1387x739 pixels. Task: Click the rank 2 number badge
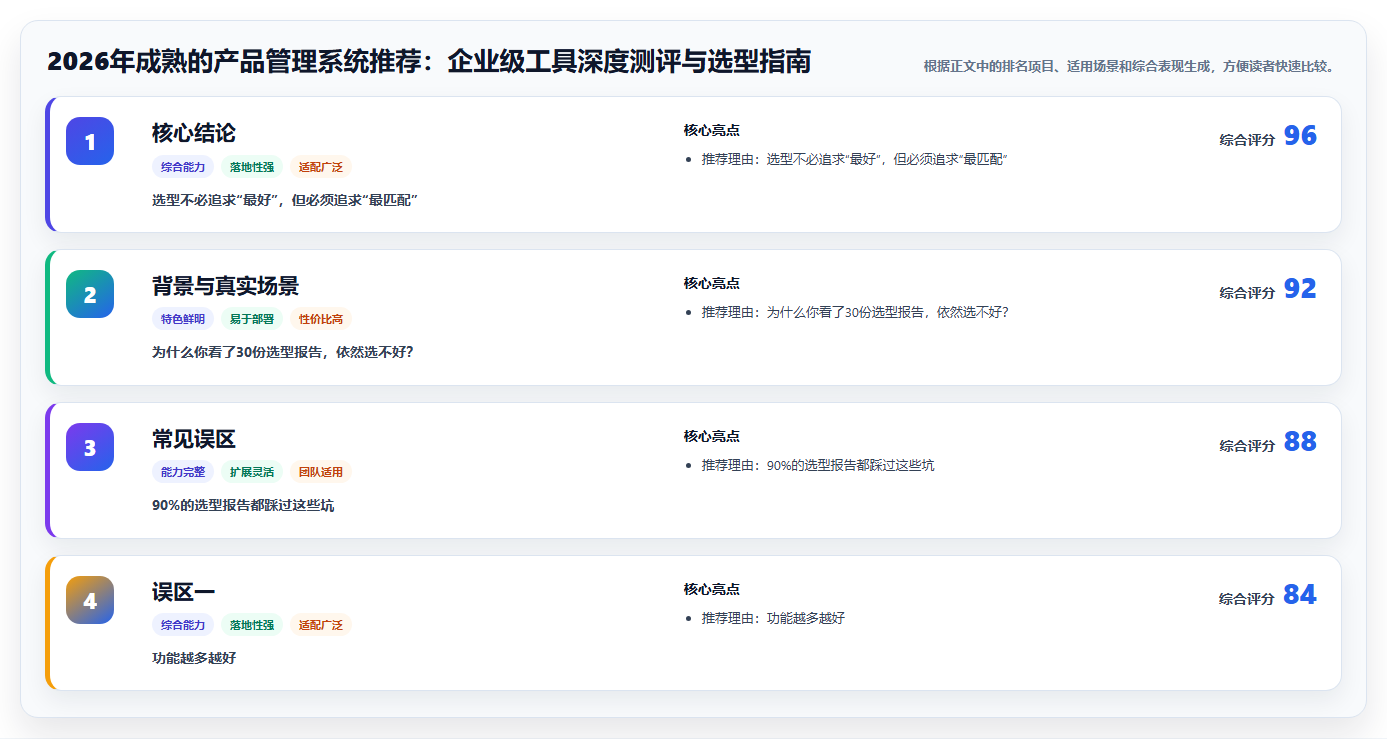click(90, 294)
